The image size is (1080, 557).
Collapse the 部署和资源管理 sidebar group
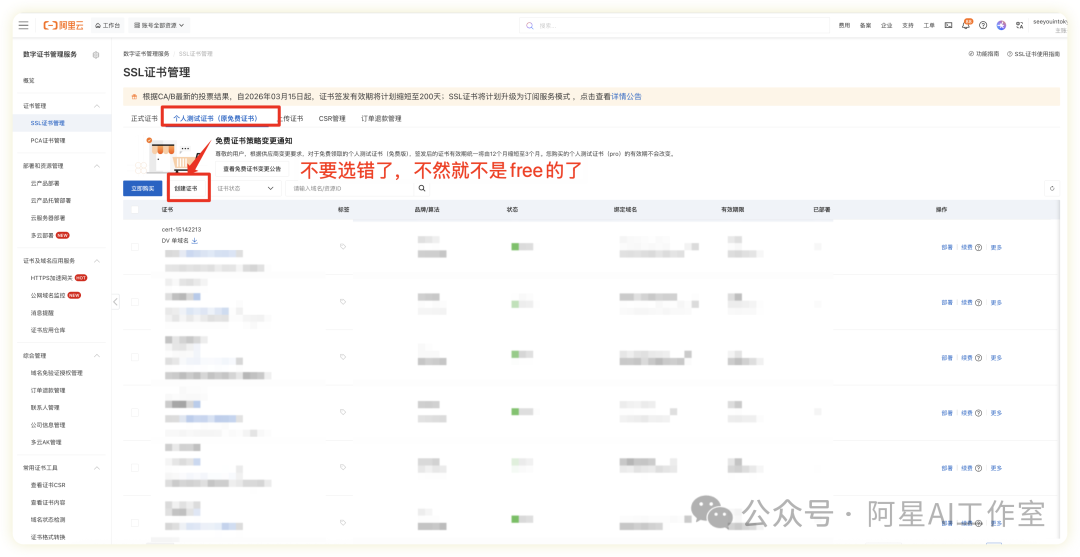pyautogui.click(x=97, y=166)
